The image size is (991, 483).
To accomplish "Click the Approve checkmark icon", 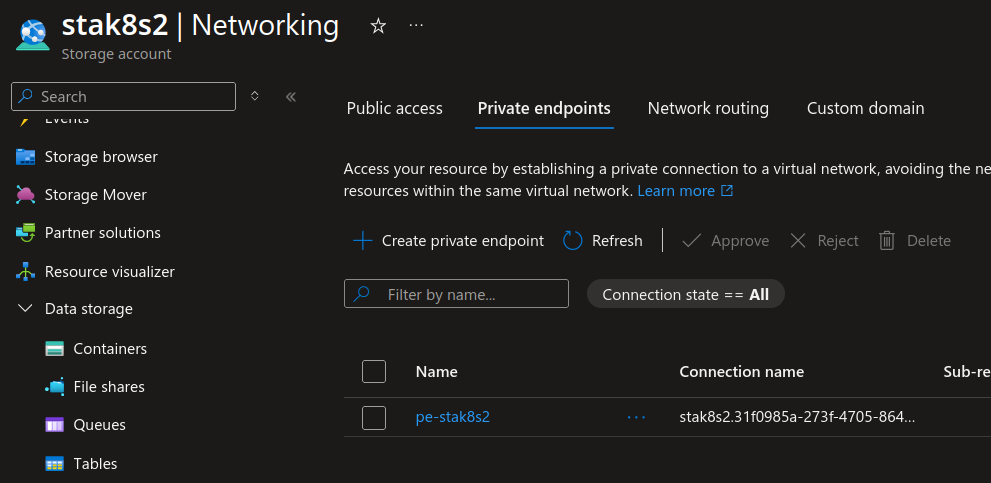I will (x=692, y=241).
